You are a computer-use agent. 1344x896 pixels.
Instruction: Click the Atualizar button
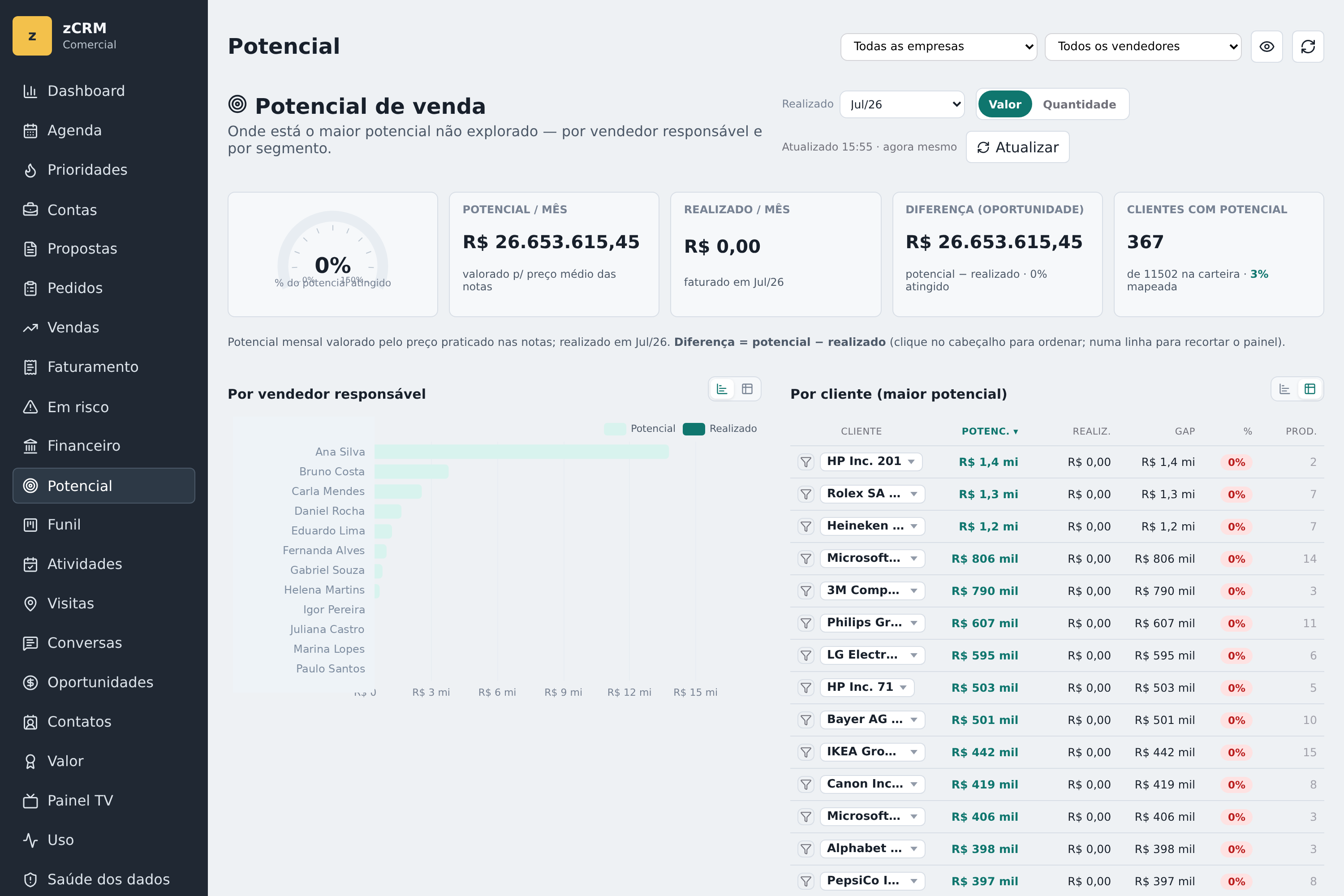click(1017, 147)
